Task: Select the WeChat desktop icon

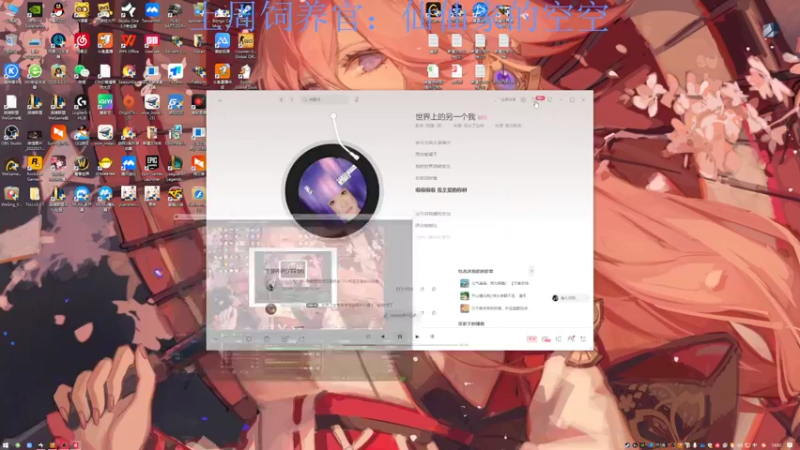Action: (x=82, y=74)
